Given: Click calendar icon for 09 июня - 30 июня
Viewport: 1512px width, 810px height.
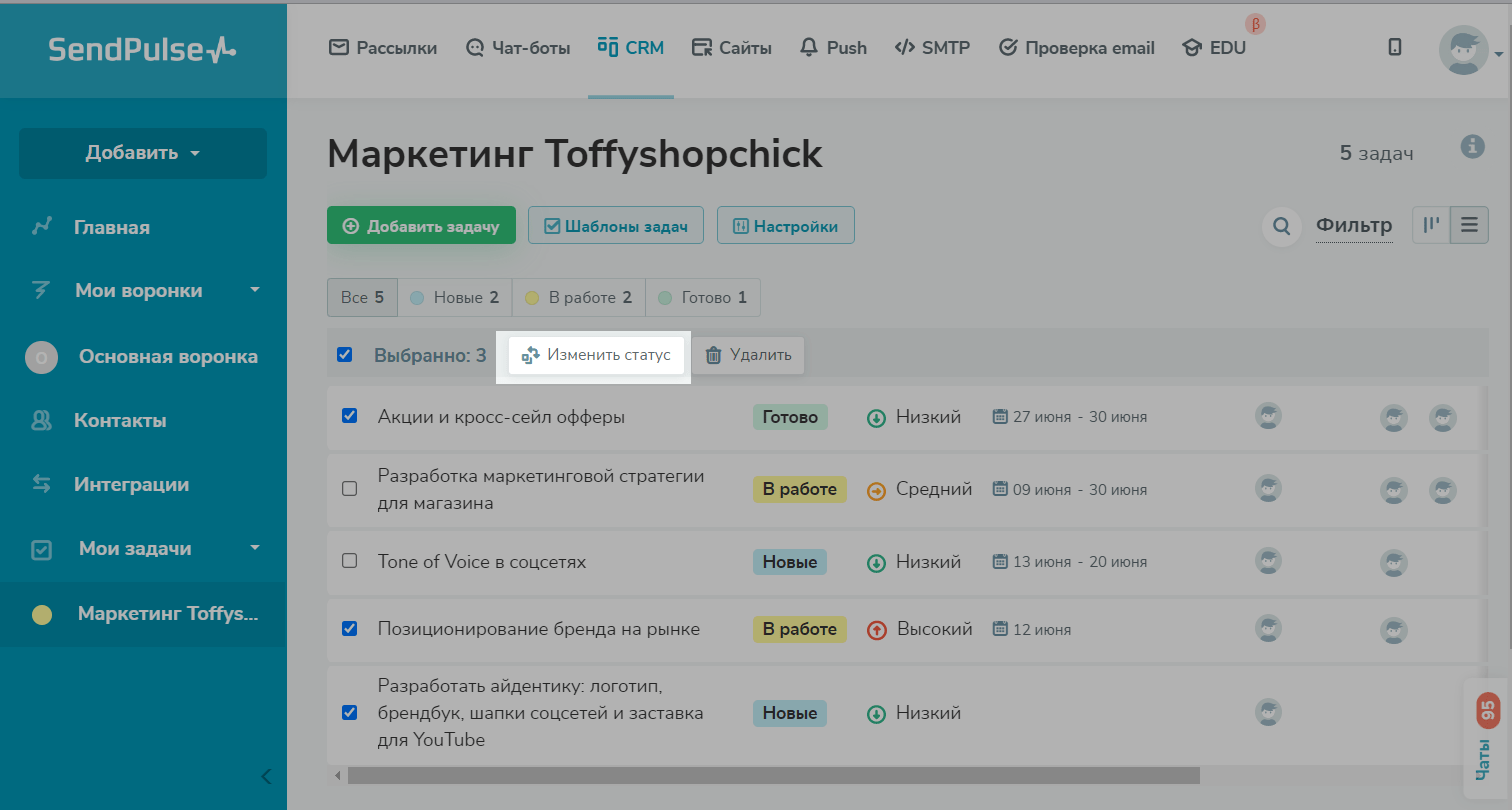Looking at the screenshot, I should tap(1000, 489).
